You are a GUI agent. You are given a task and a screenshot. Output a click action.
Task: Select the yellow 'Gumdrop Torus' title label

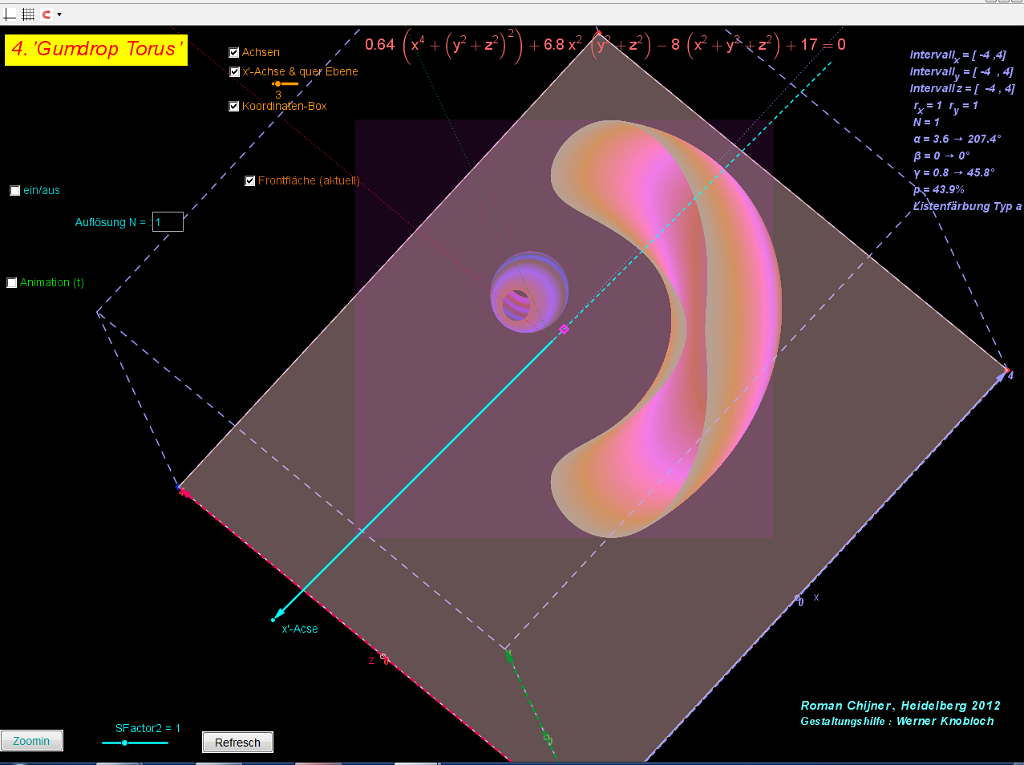click(x=96, y=50)
